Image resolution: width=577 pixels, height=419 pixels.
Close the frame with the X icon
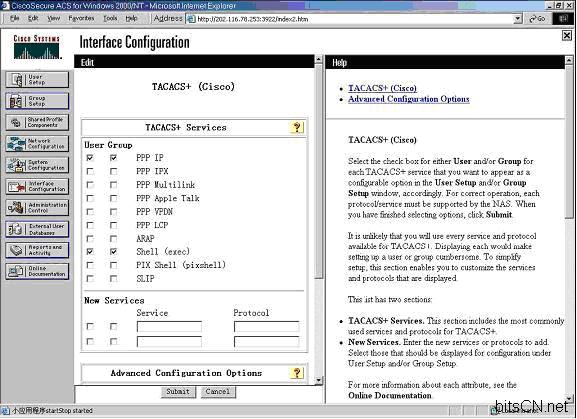(567, 35)
